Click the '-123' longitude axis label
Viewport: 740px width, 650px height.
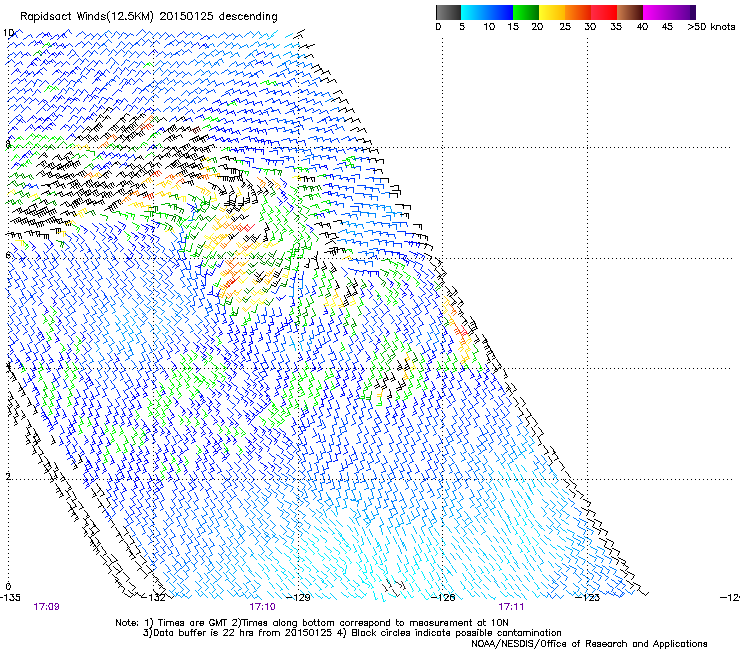[588, 597]
